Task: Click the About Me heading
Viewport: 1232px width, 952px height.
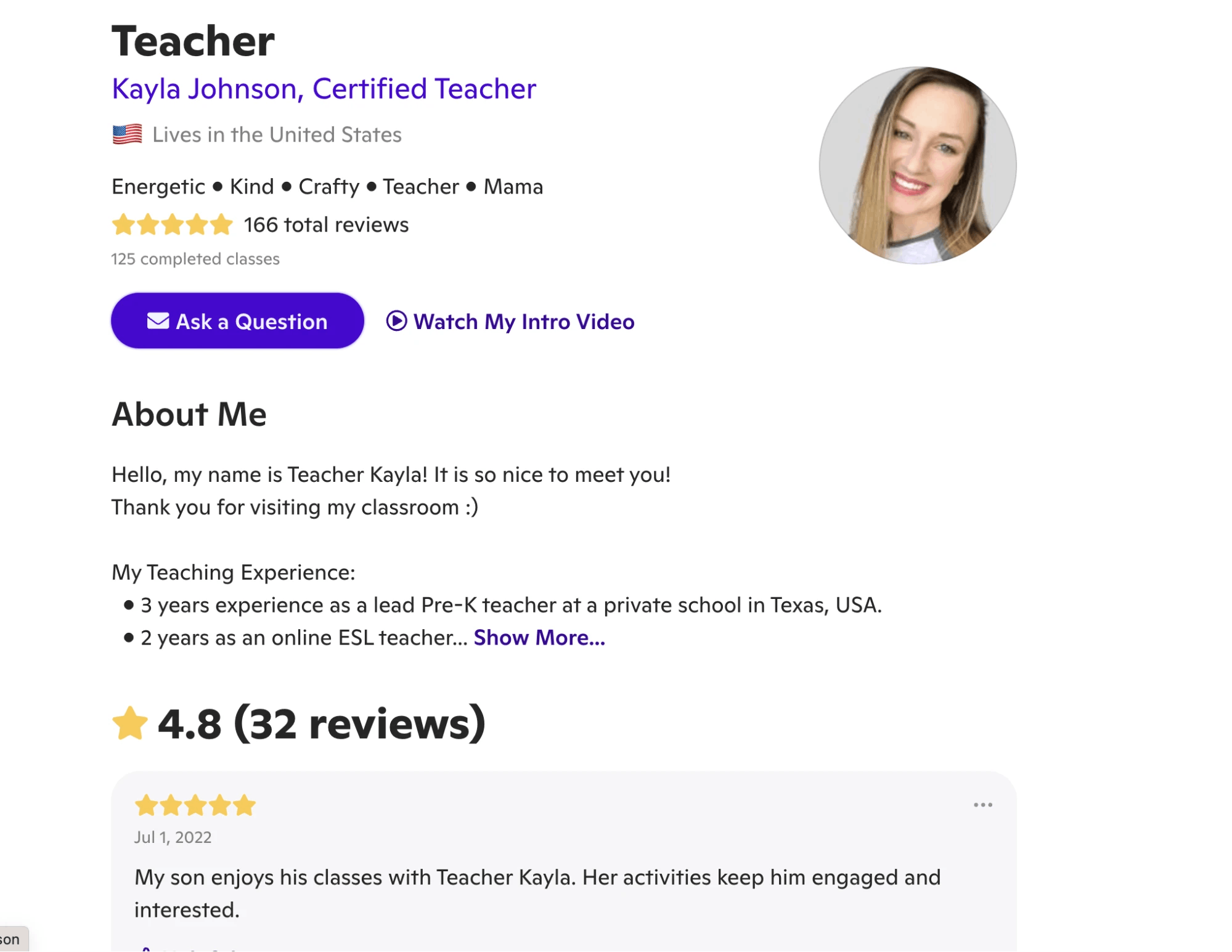Action: [x=189, y=414]
